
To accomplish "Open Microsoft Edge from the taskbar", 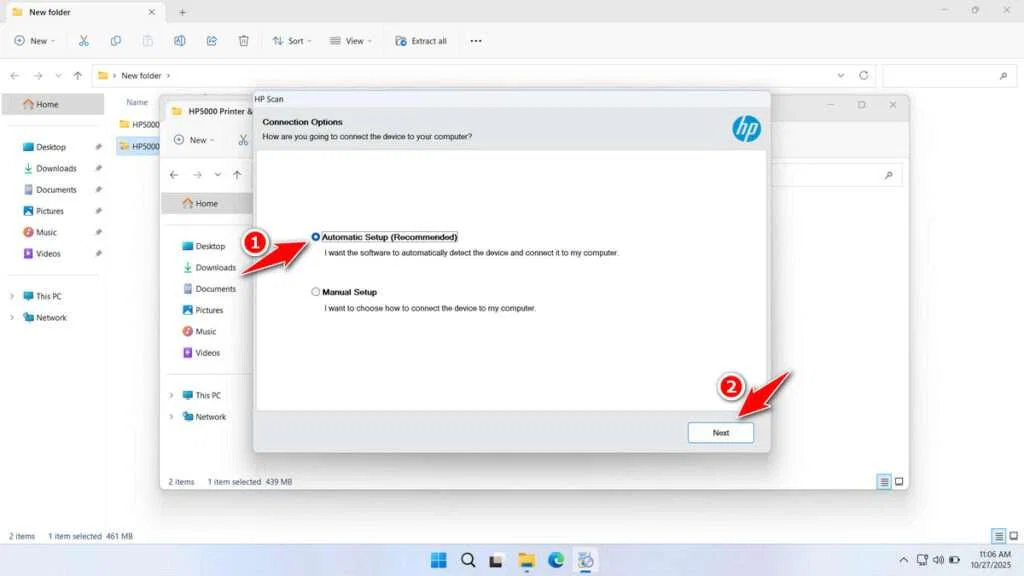I will [556, 560].
